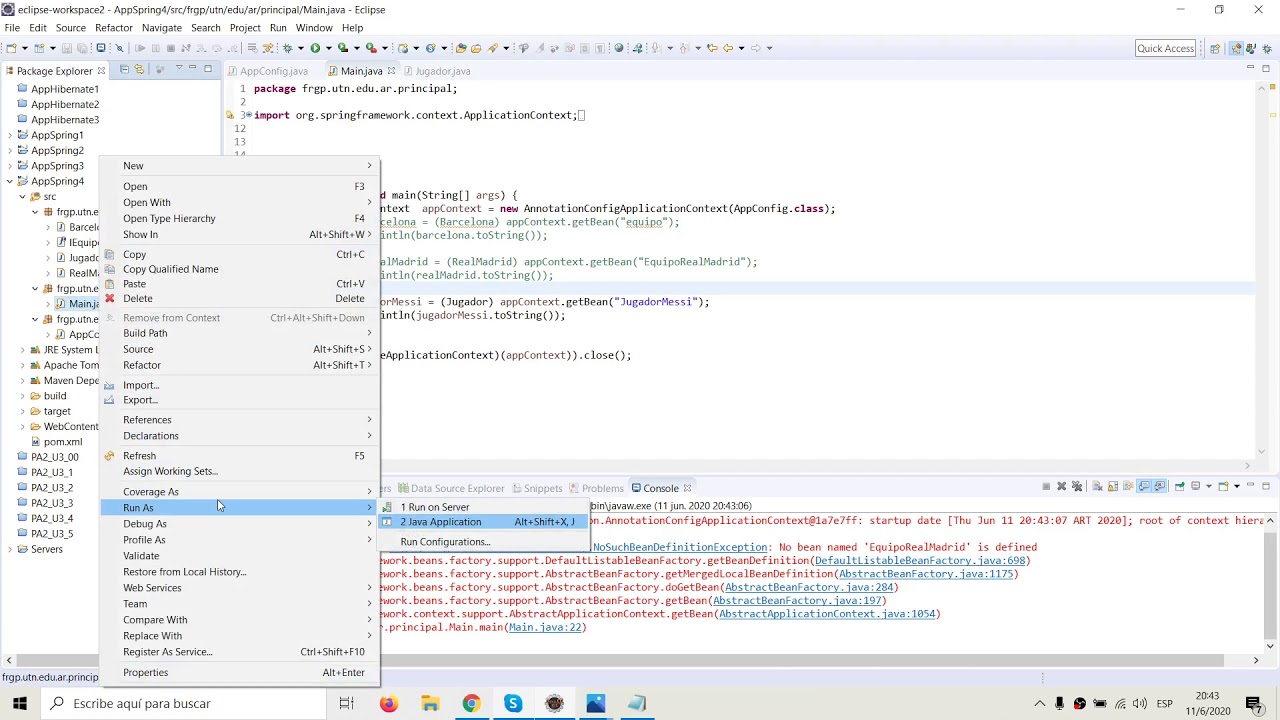The width and height of the screenshot is (1280, 720).
Task: Collapse the AppSpring4 project
Action: (x=10, y=181)
